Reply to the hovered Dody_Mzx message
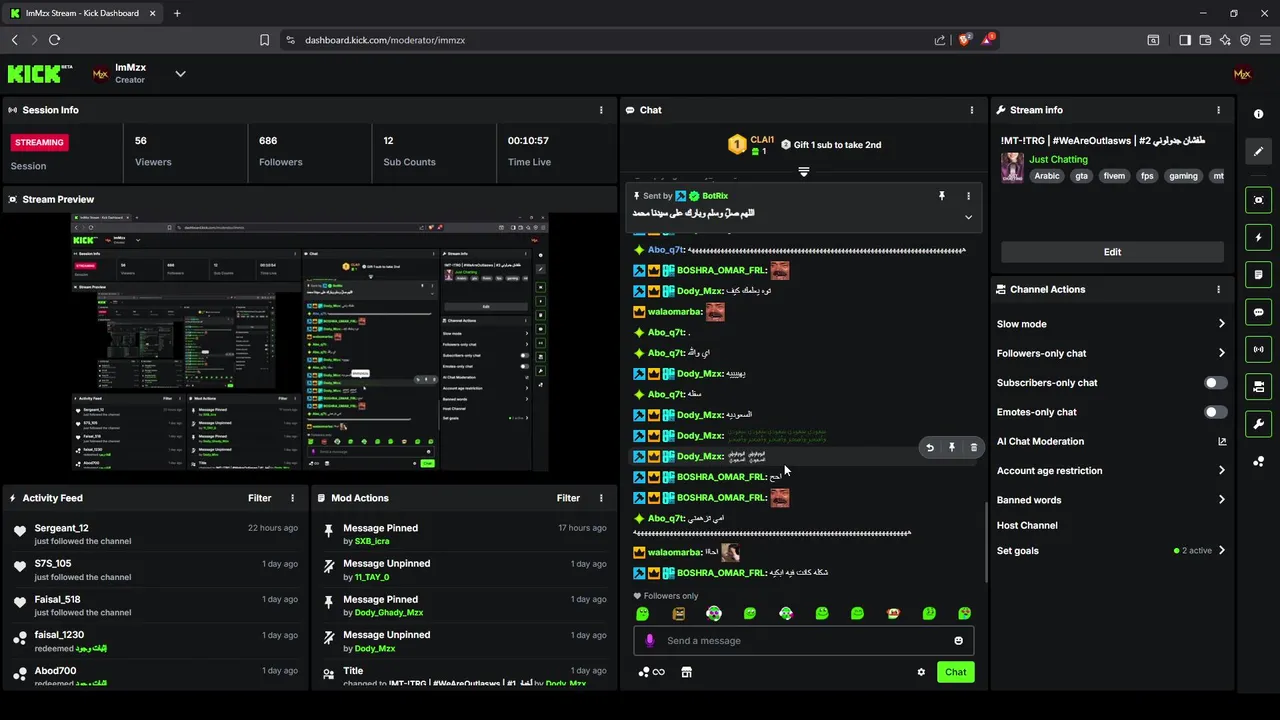The image size is (1280, 720). click(x=930, y=448)
